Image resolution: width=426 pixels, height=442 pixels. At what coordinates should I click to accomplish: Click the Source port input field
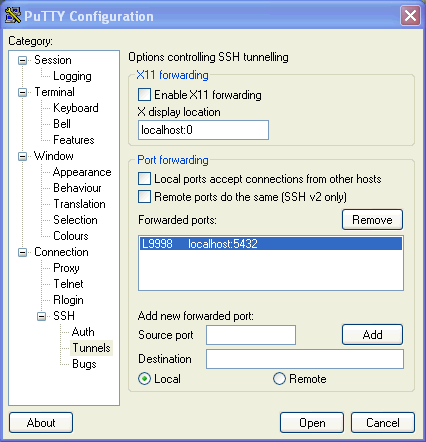[x=251, y=335]
